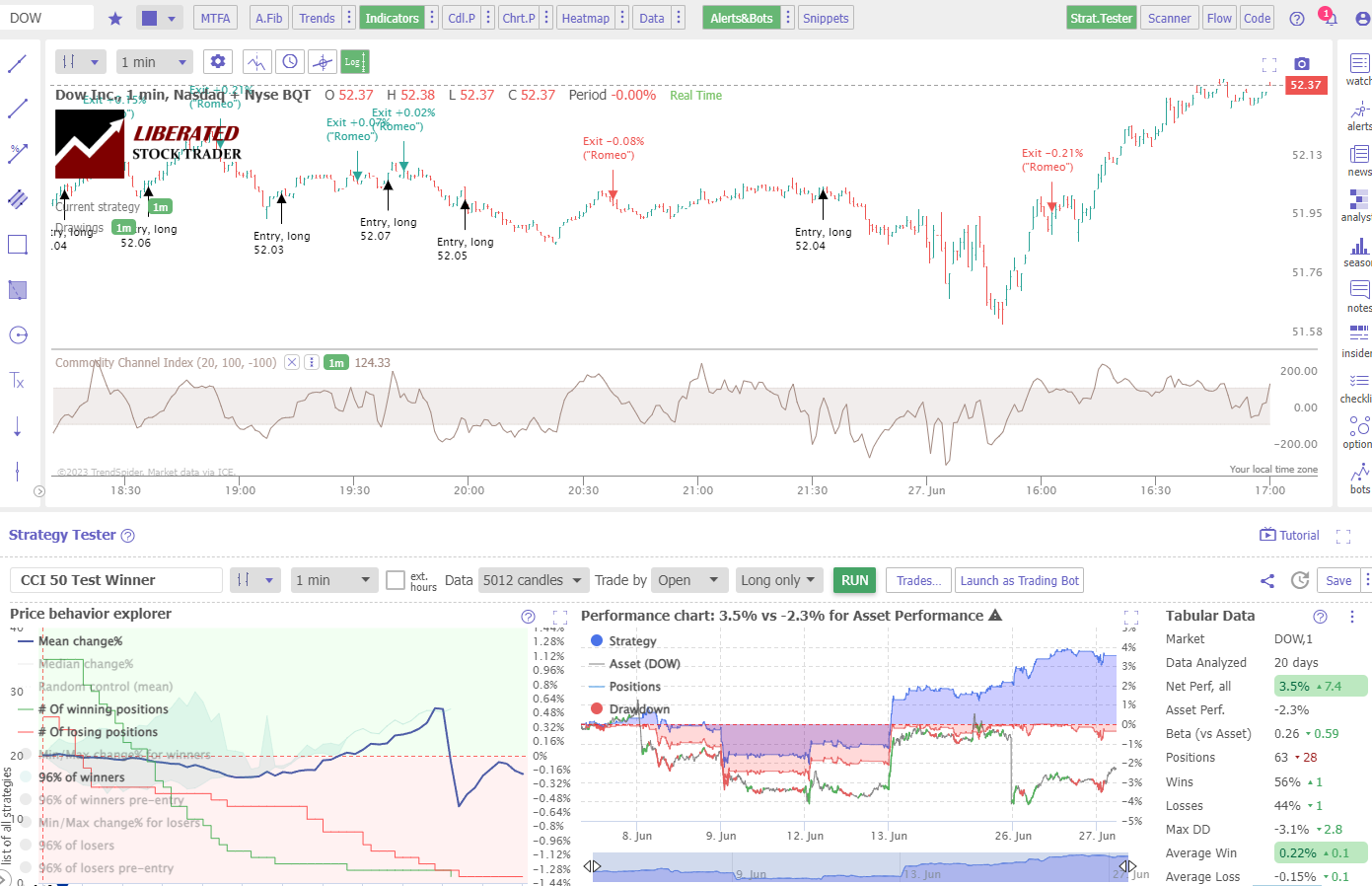
Task: Open the seasonality panel in right sidebar
Action: (1358, 252)
